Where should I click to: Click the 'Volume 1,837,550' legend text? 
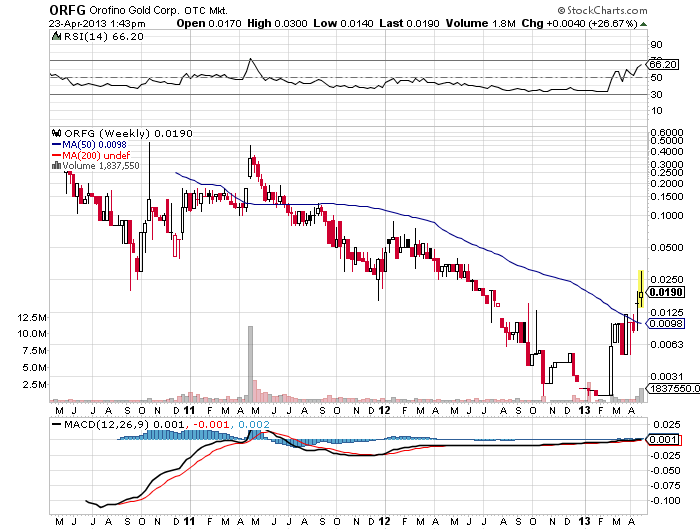coord(101,166)
